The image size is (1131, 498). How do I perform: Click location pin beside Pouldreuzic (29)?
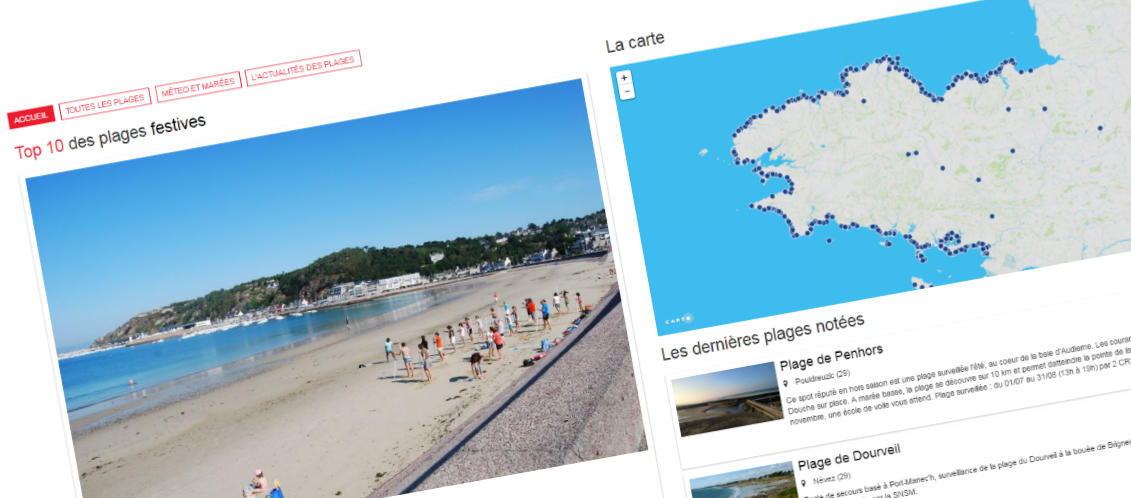click(x=786, y=383)
